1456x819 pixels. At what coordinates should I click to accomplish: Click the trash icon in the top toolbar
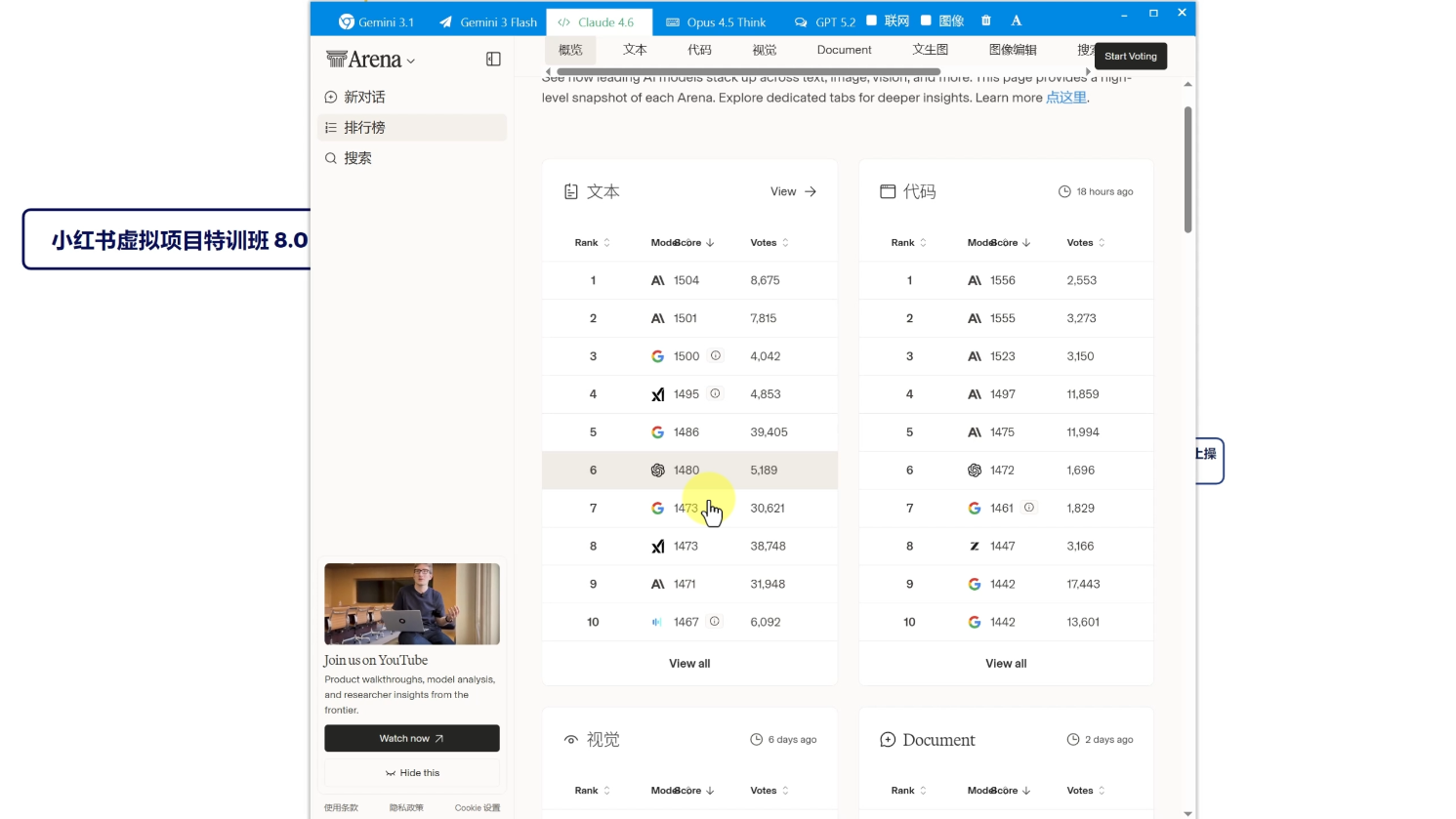985,20
